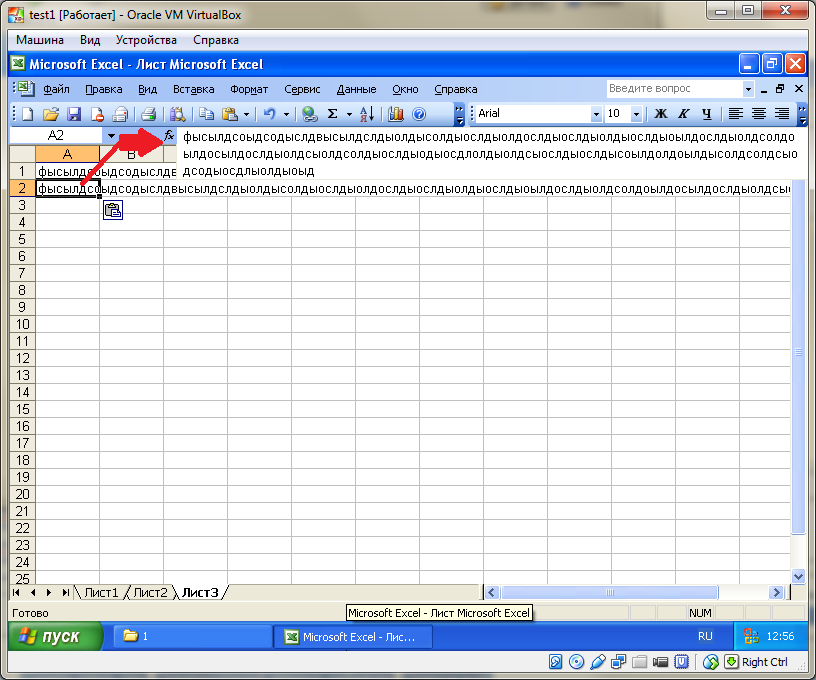Click the пуск Start button
This screenshot has width=816, height=680.
coord(56,636)
